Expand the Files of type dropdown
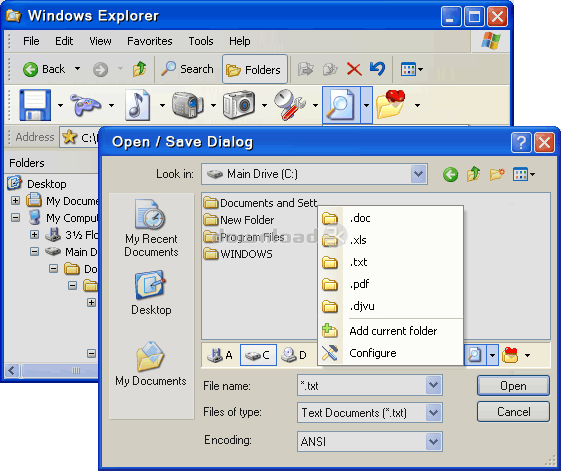The height and width of the screenshot is (471, 561). click(x=434, y=413)
